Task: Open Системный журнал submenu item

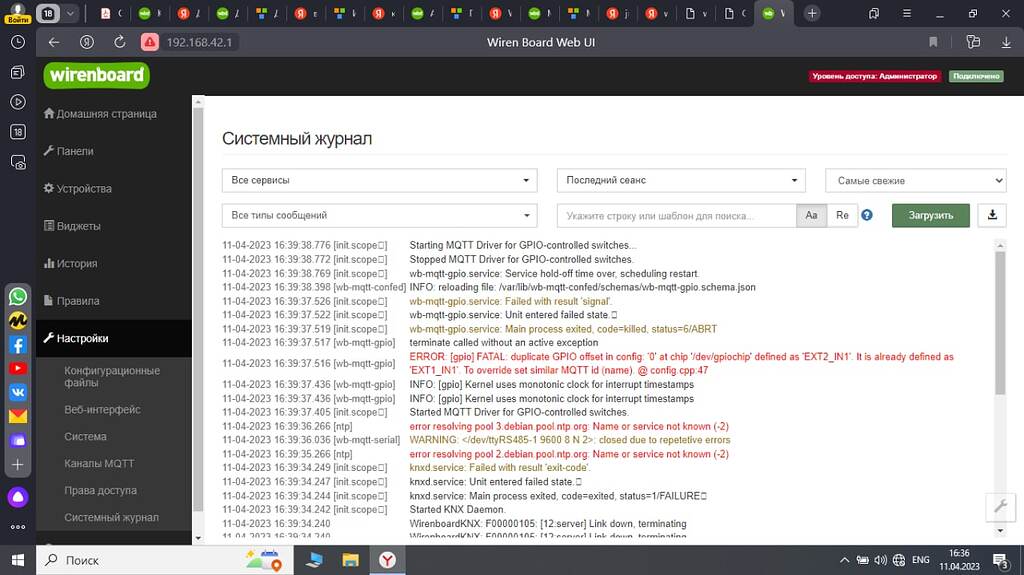Action: 111,518
